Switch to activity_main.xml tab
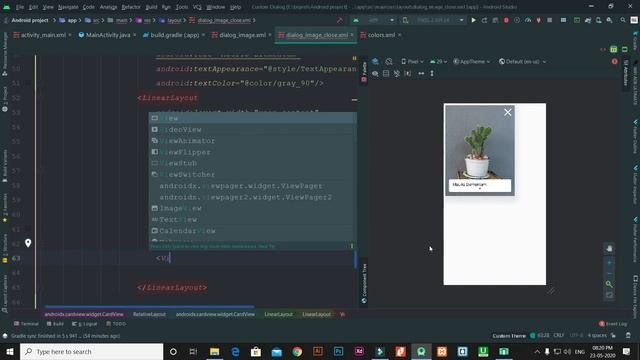This screenshot has width=640, height=360. coord(43,35)
